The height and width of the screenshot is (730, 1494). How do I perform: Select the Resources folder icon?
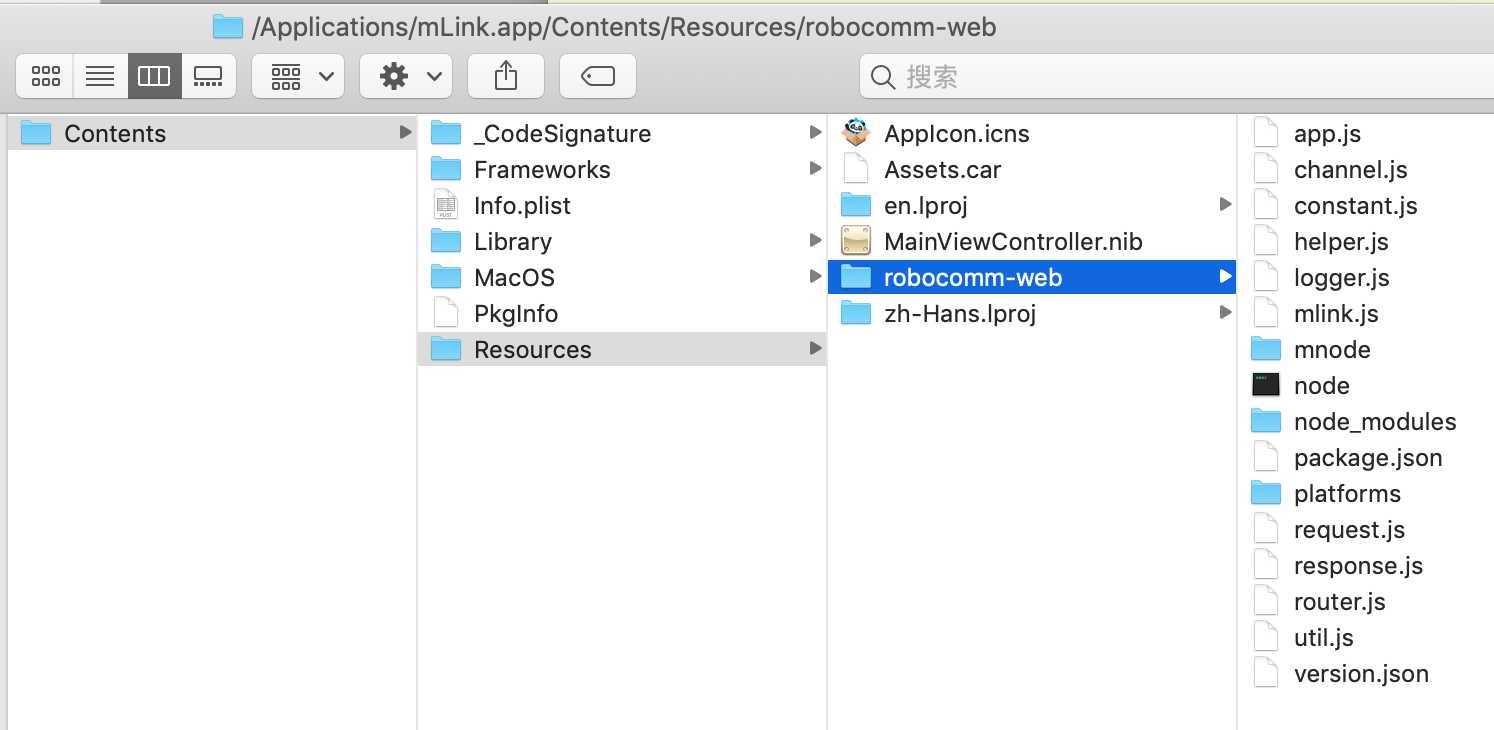pyautogui.click(x=446, y=349)
